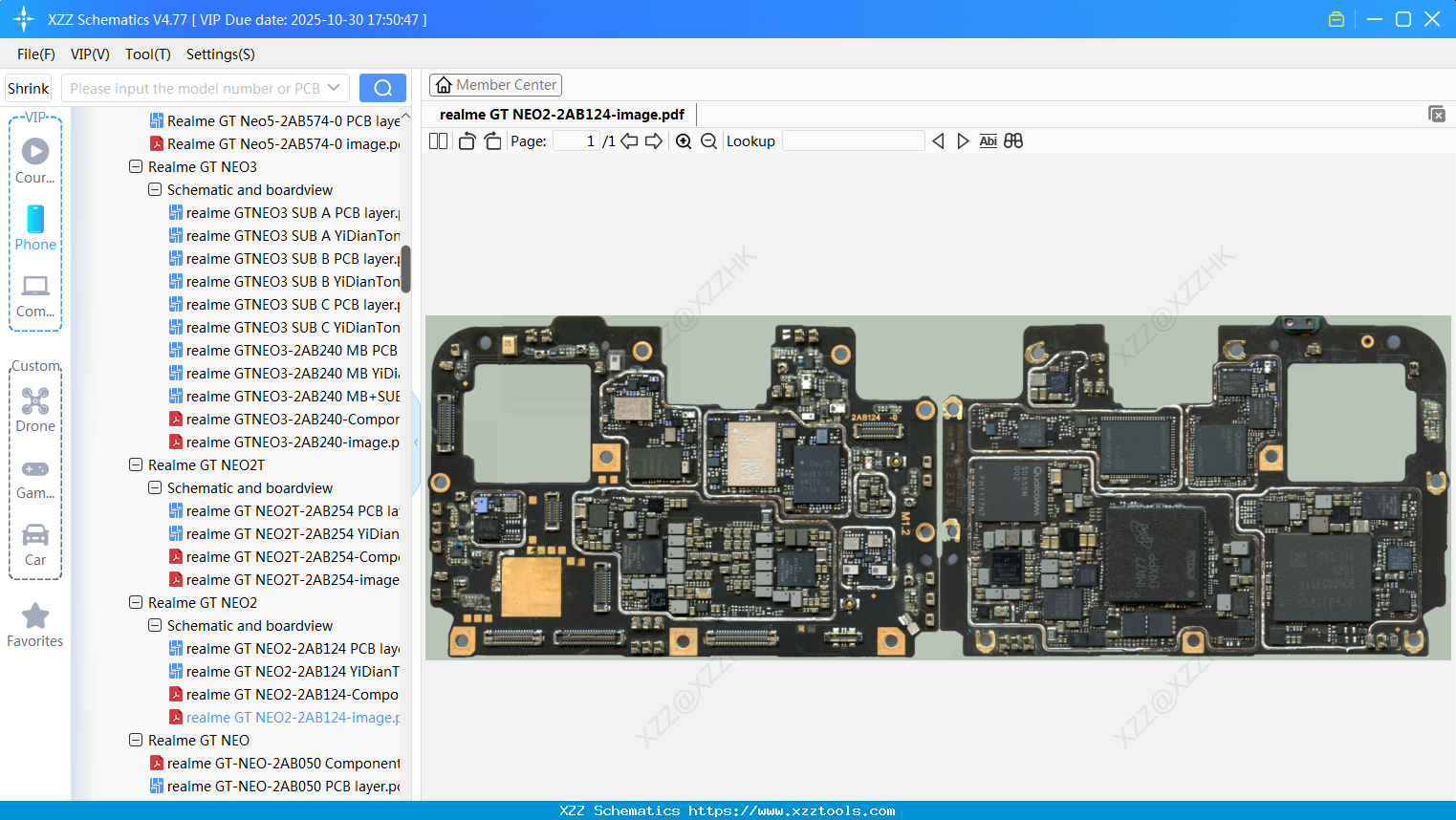Image resolution: width=1456 pixels, height=820 pixels.
Task: Open realme GTNEO3 SUB C PCB layer file
Action: click(285, 304)
